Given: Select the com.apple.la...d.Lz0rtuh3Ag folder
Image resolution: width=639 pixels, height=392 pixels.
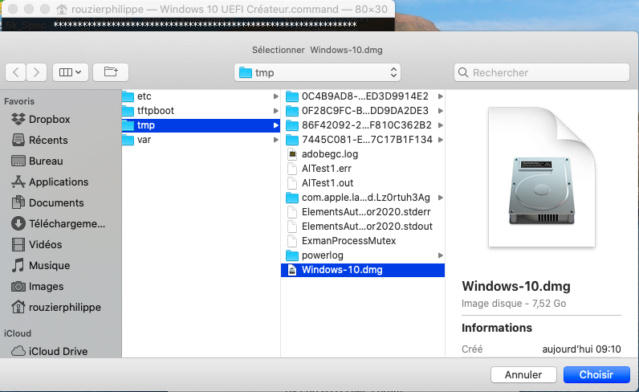Looking at the screenshot, I should [363, 198].
